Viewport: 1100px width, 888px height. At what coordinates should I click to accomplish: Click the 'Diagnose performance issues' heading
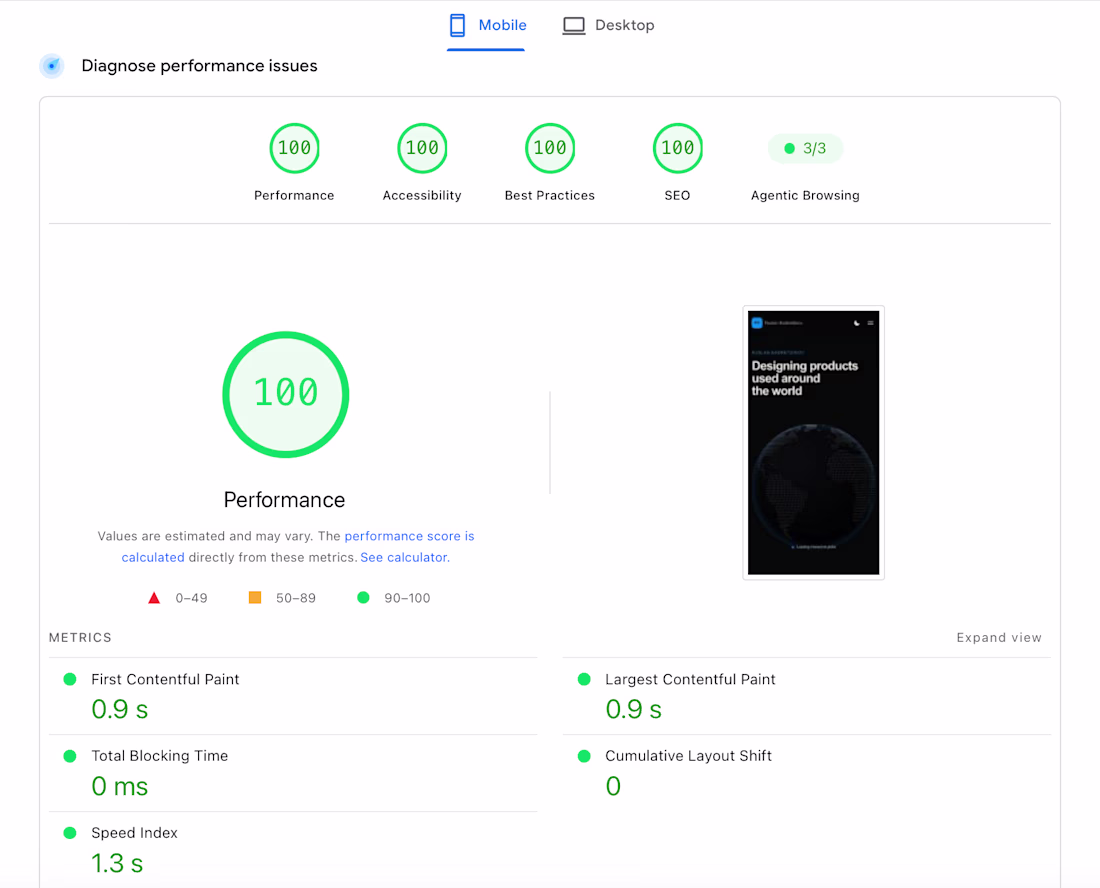point(199,66)
